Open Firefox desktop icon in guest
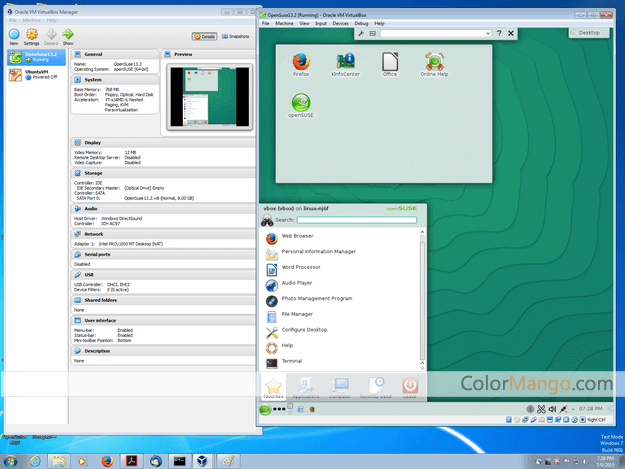 point(301,65)
